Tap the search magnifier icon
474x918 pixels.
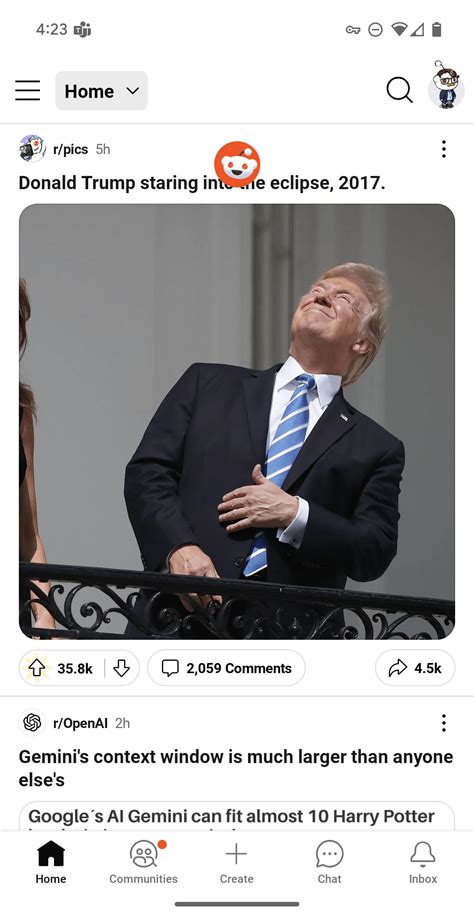[400, 91]
